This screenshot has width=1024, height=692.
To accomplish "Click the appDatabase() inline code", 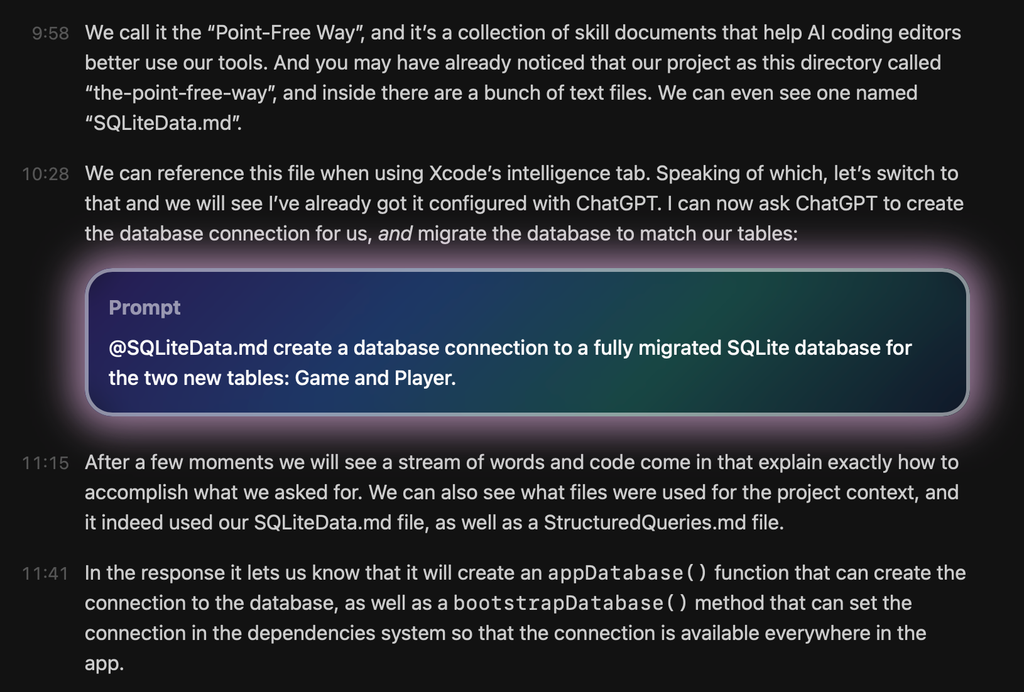I will pyautogui.click(x=628, y=574).
